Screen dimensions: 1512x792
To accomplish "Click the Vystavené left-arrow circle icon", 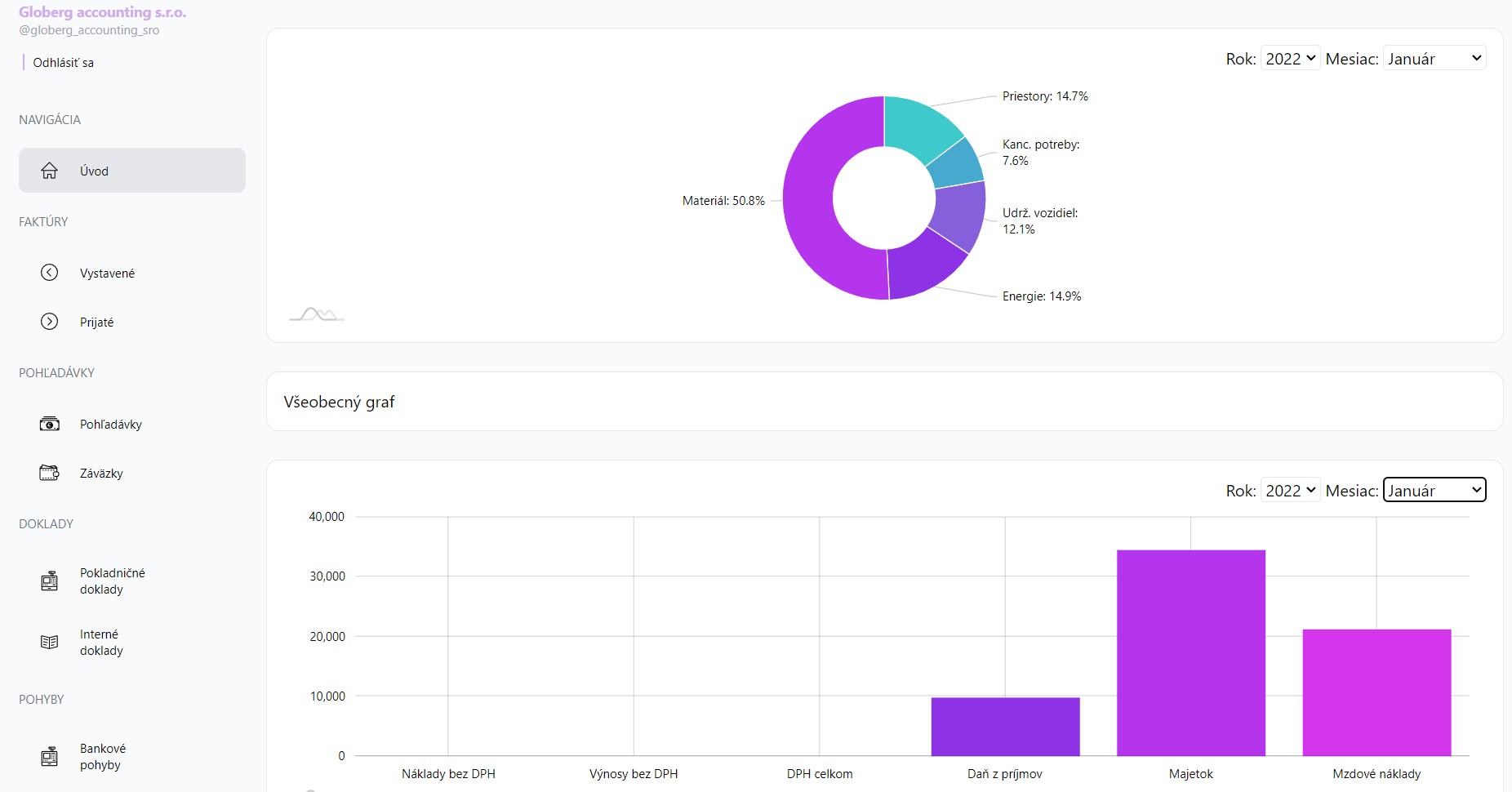I will pos(50,273).
